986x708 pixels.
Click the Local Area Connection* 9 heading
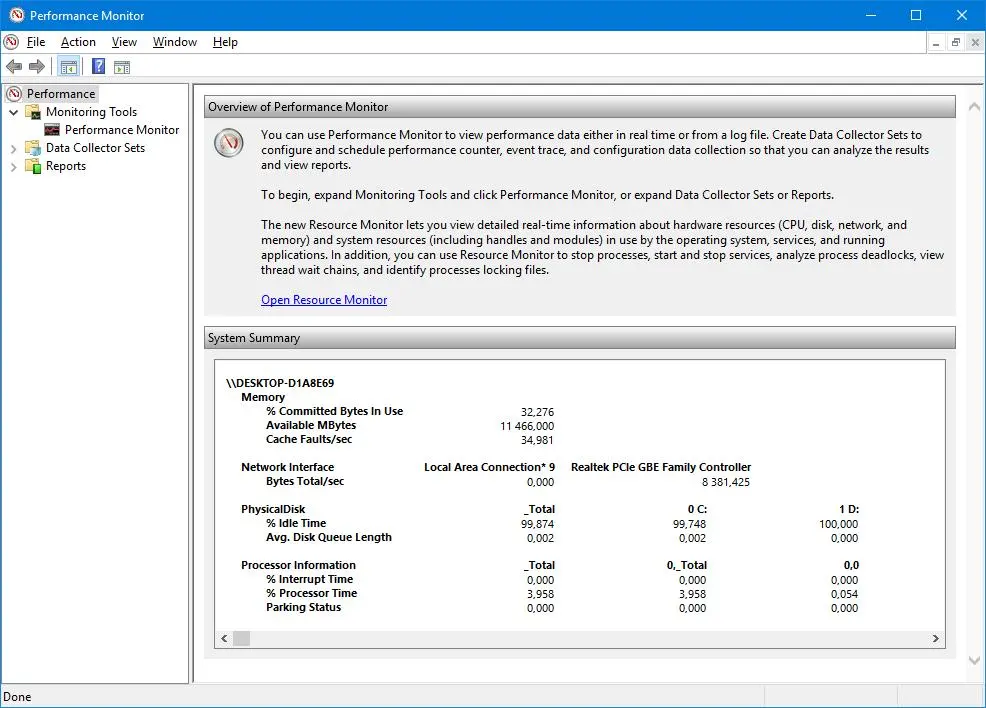489,467
